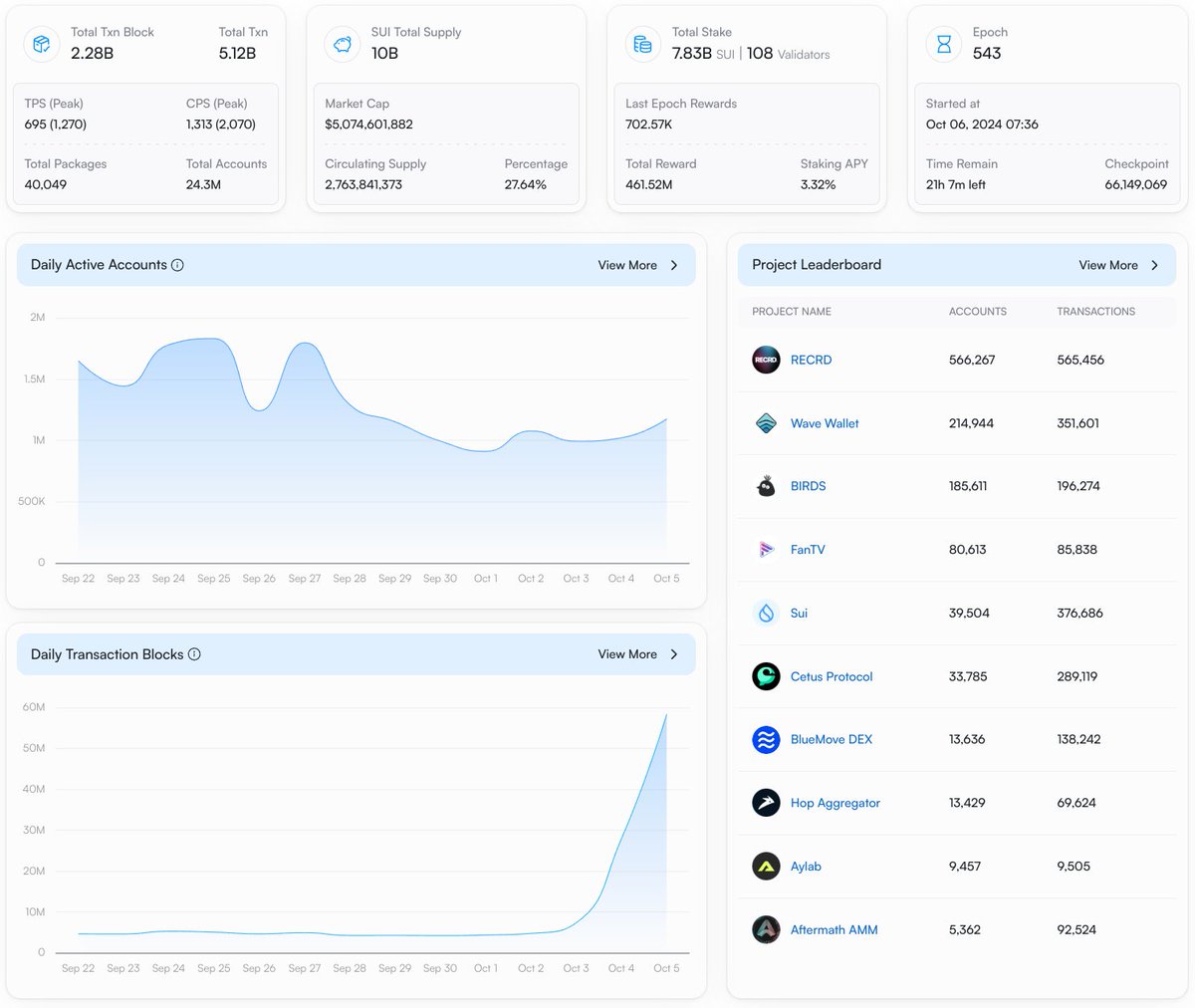Click the Time Remain value 21h 7m left
Screen dimensions: 1195x1008
coord(956,184)
